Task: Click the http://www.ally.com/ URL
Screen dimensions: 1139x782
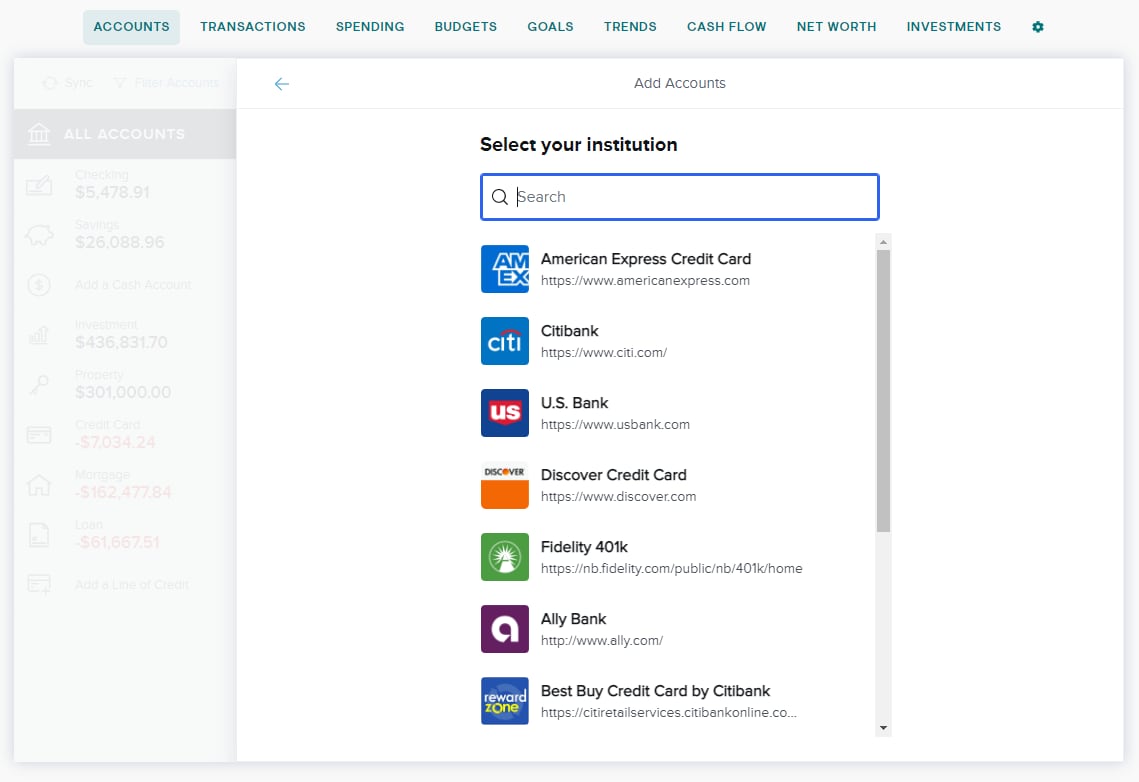Action: (x=601, y=640)
